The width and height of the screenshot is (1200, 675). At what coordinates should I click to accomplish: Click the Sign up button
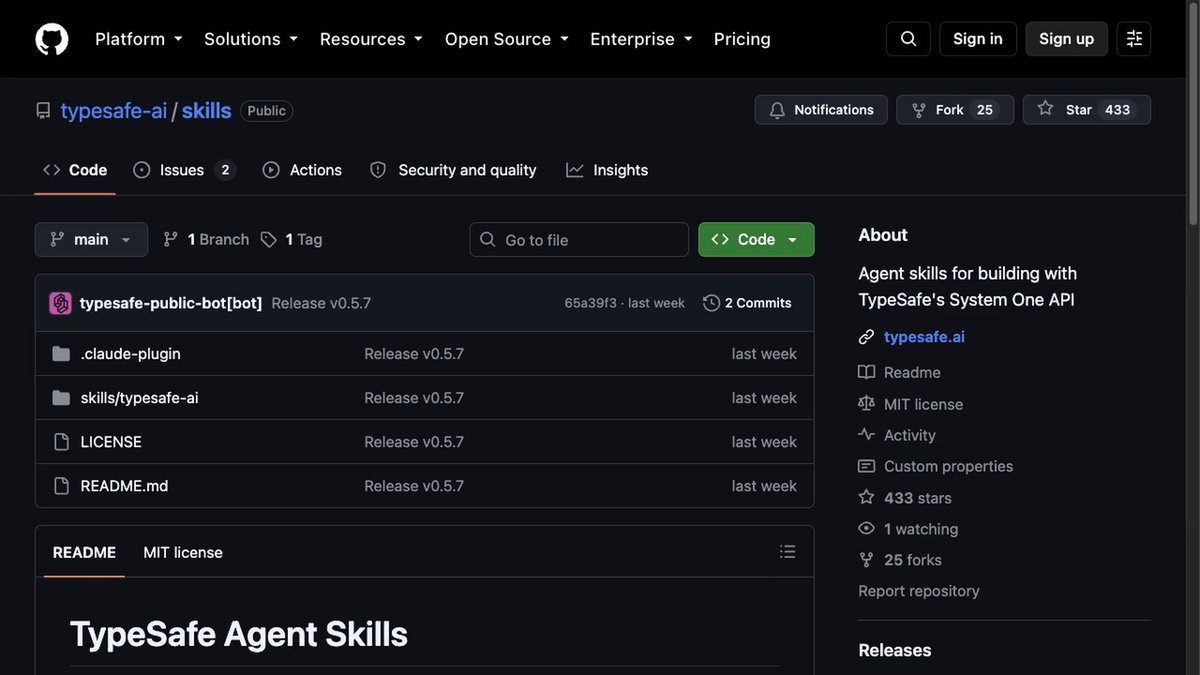point(1067,39)
